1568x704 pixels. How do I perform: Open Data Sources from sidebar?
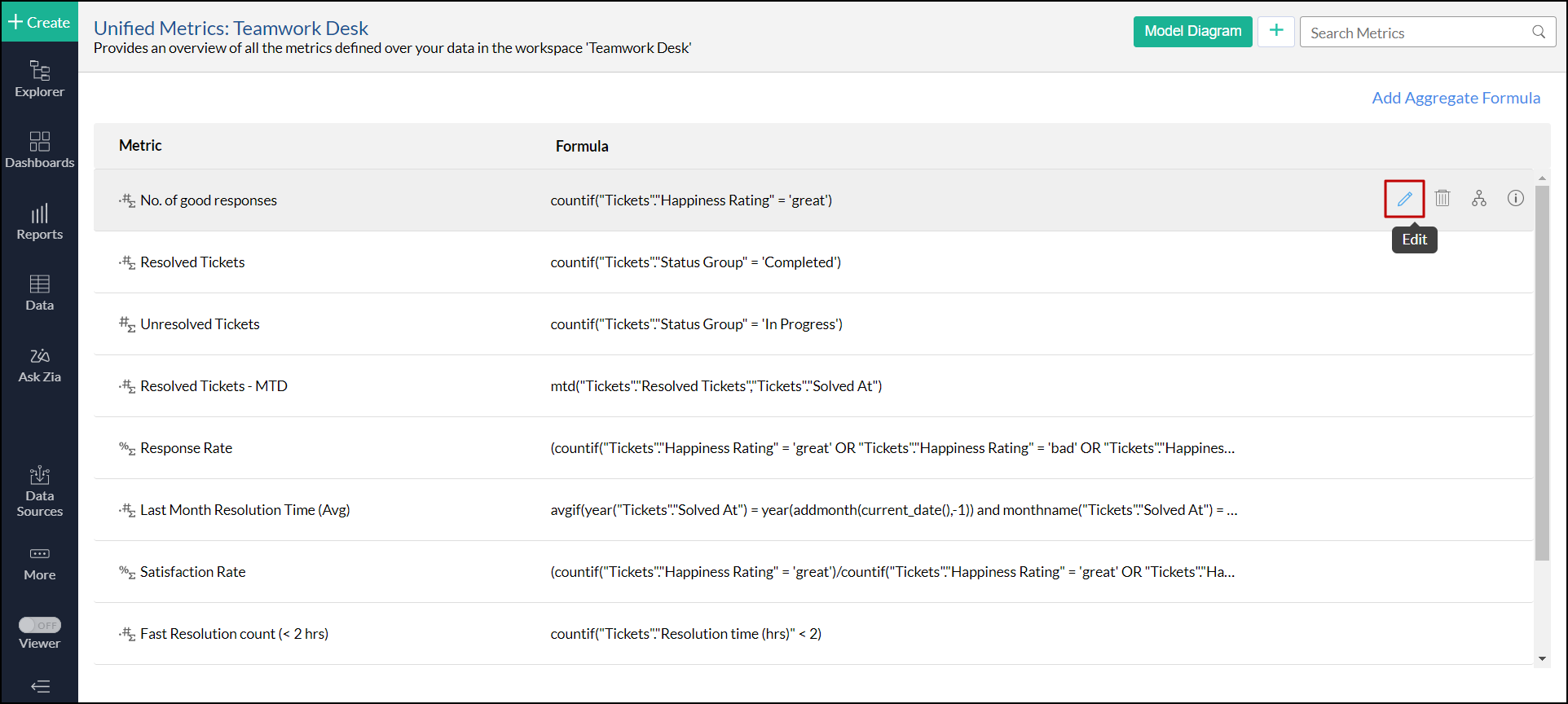pyautogui.click(x=39, y=491)
